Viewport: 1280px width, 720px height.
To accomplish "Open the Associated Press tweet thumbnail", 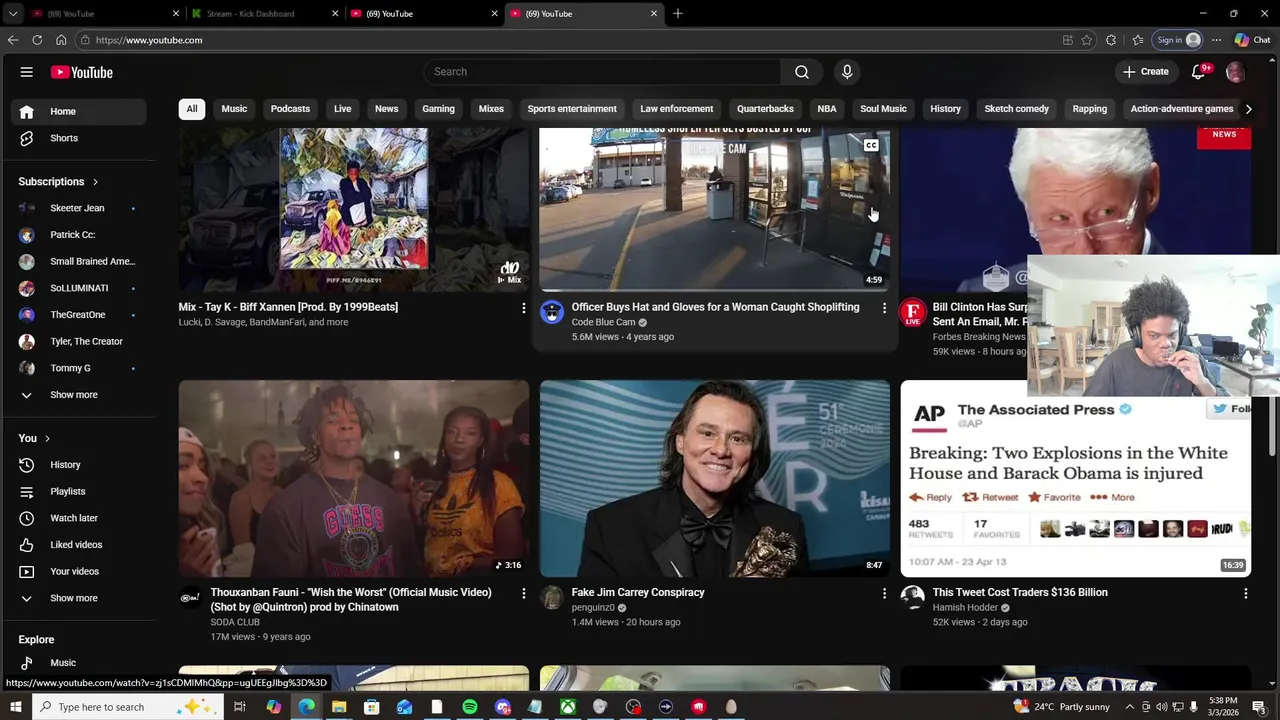I will point(1075,478).
